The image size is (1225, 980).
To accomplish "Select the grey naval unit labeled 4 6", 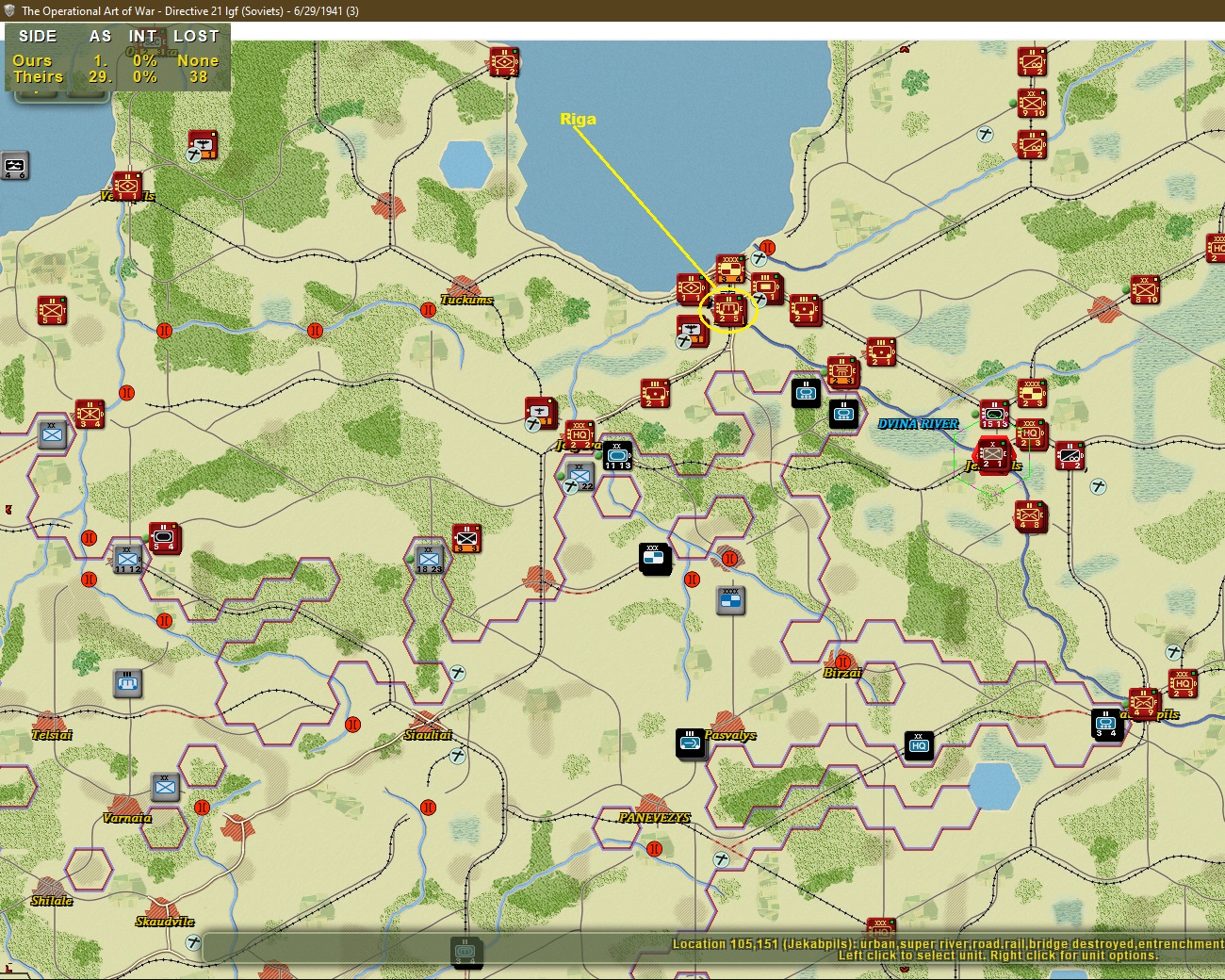I will pos(15,165).
